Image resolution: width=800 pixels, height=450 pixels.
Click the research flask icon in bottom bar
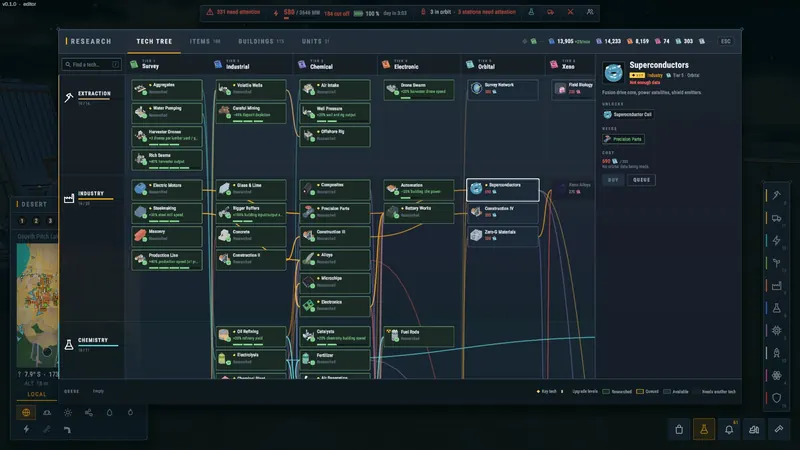[x=704, y=430]
